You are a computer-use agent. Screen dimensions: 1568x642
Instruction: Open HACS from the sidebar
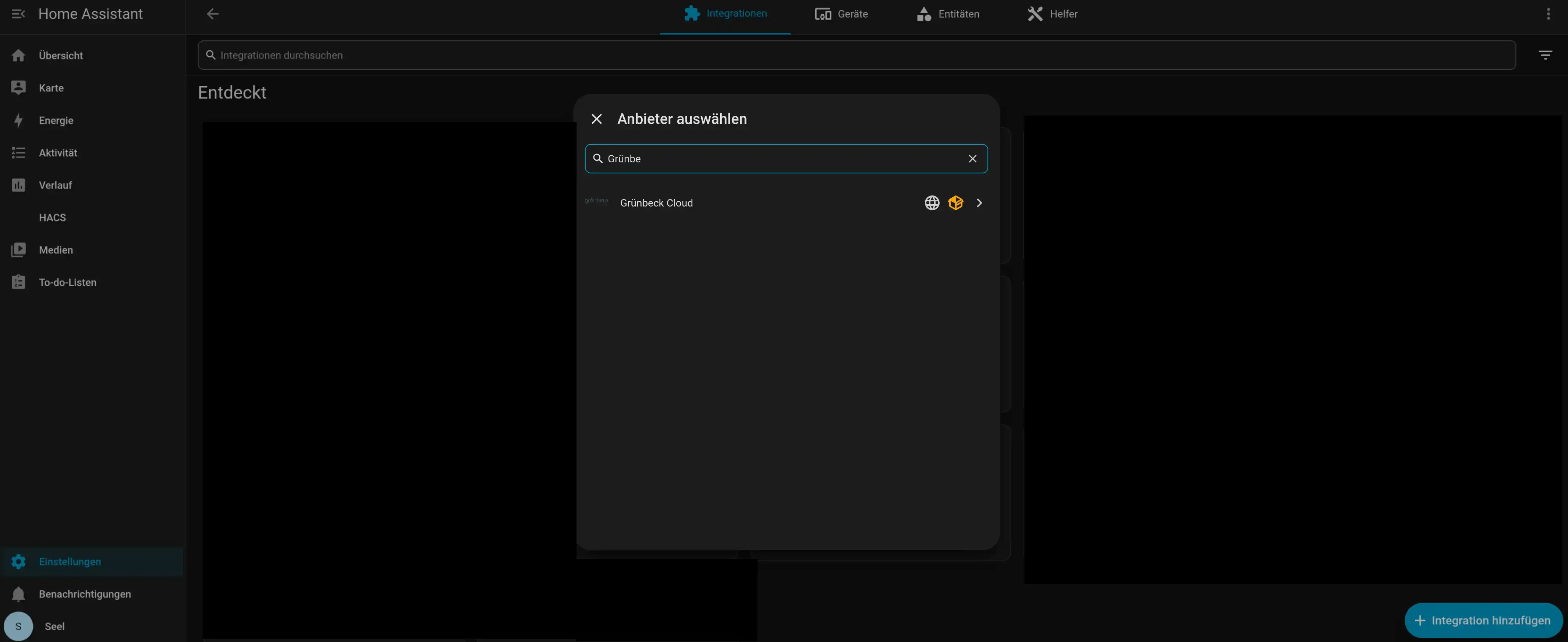pyautogui.click(x=92, y=218)
